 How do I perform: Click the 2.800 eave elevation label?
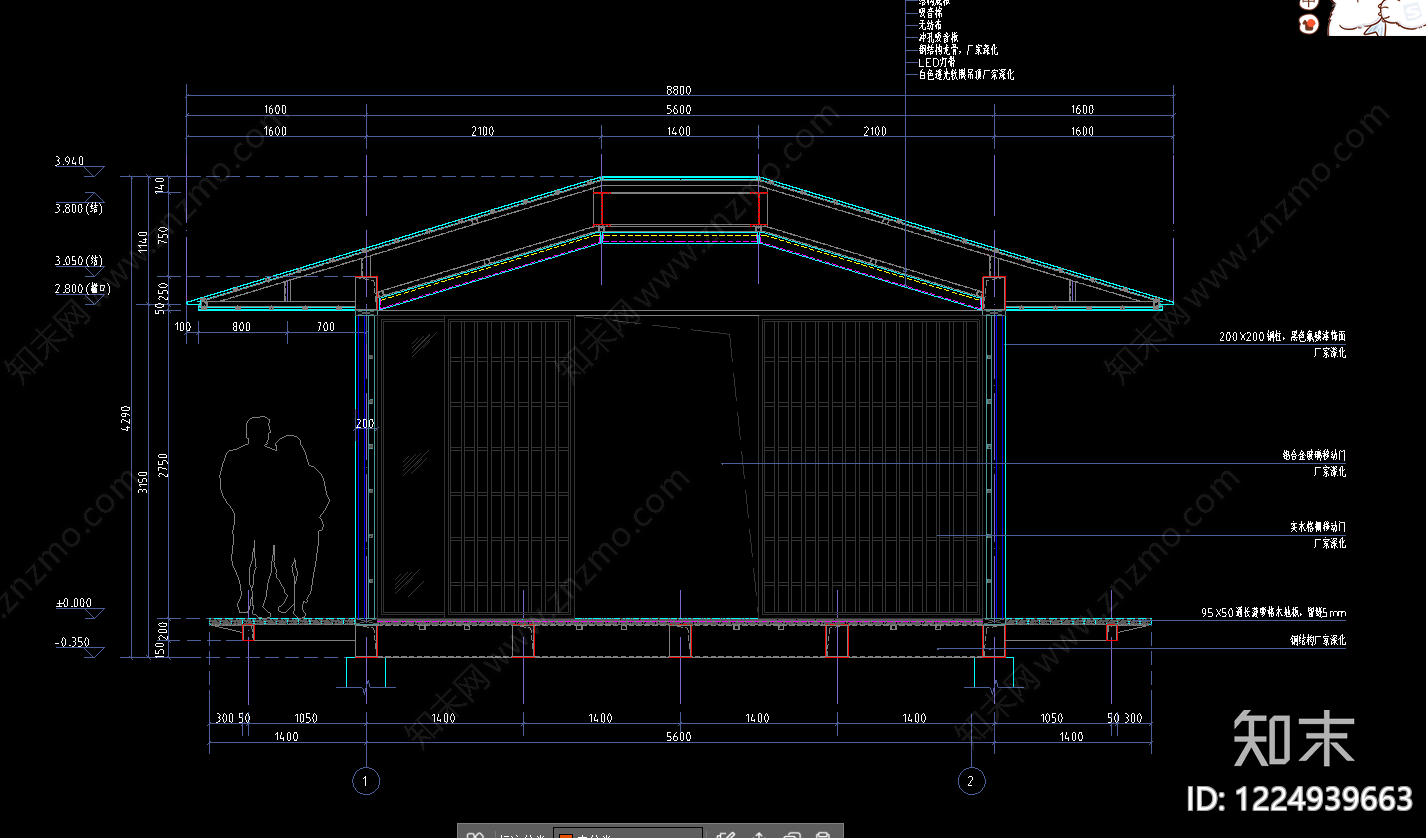81,288
